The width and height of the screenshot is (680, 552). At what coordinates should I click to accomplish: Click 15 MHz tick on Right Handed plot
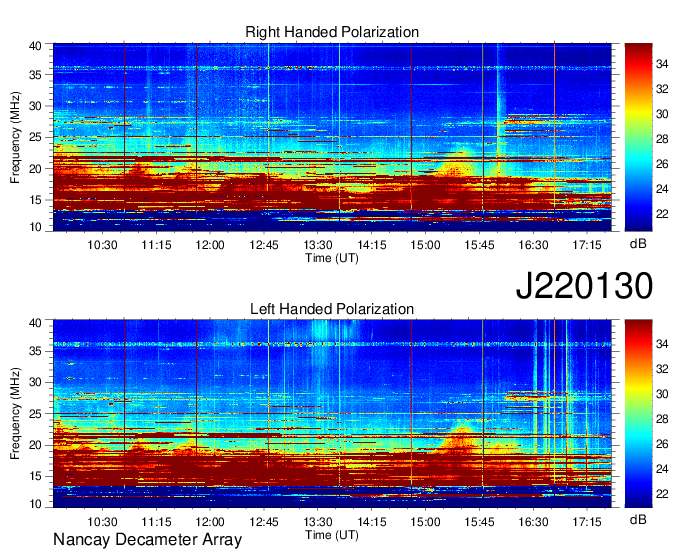(x=35, y=200)
